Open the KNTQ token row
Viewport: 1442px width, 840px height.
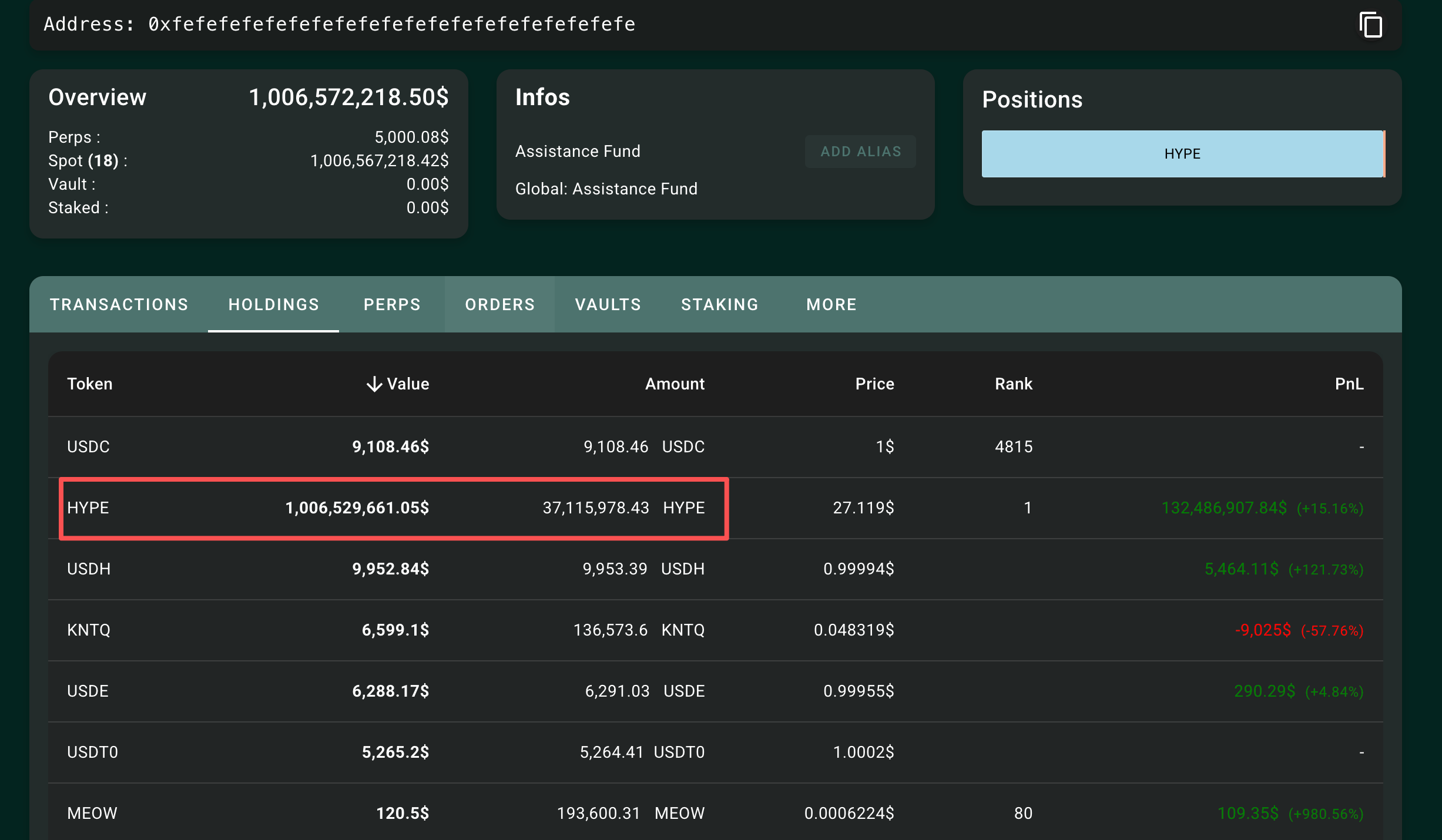(89, 630)
